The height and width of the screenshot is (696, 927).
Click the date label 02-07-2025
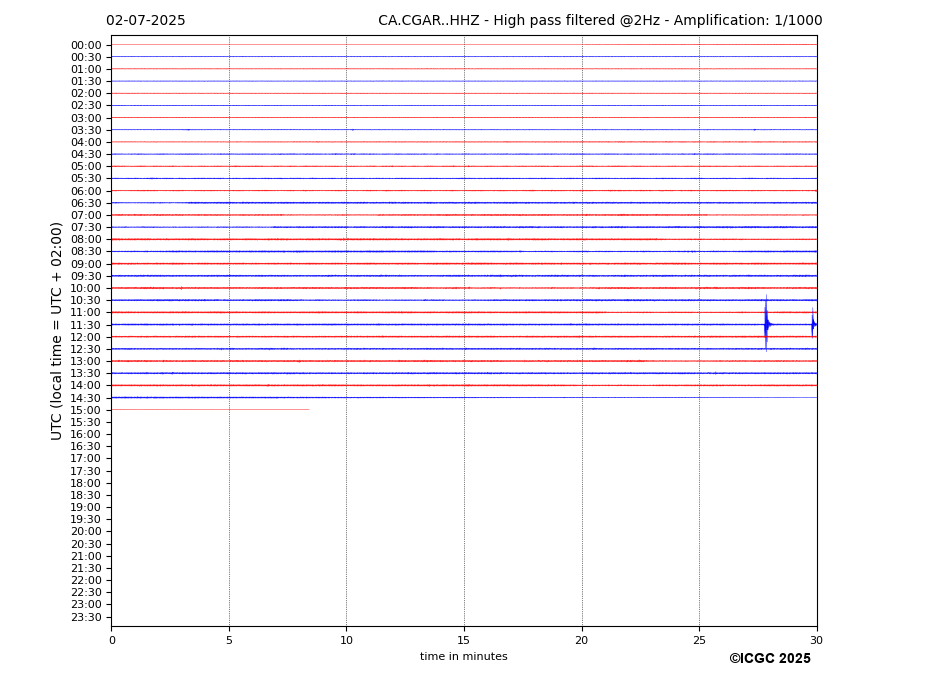(x=145, y=21)
